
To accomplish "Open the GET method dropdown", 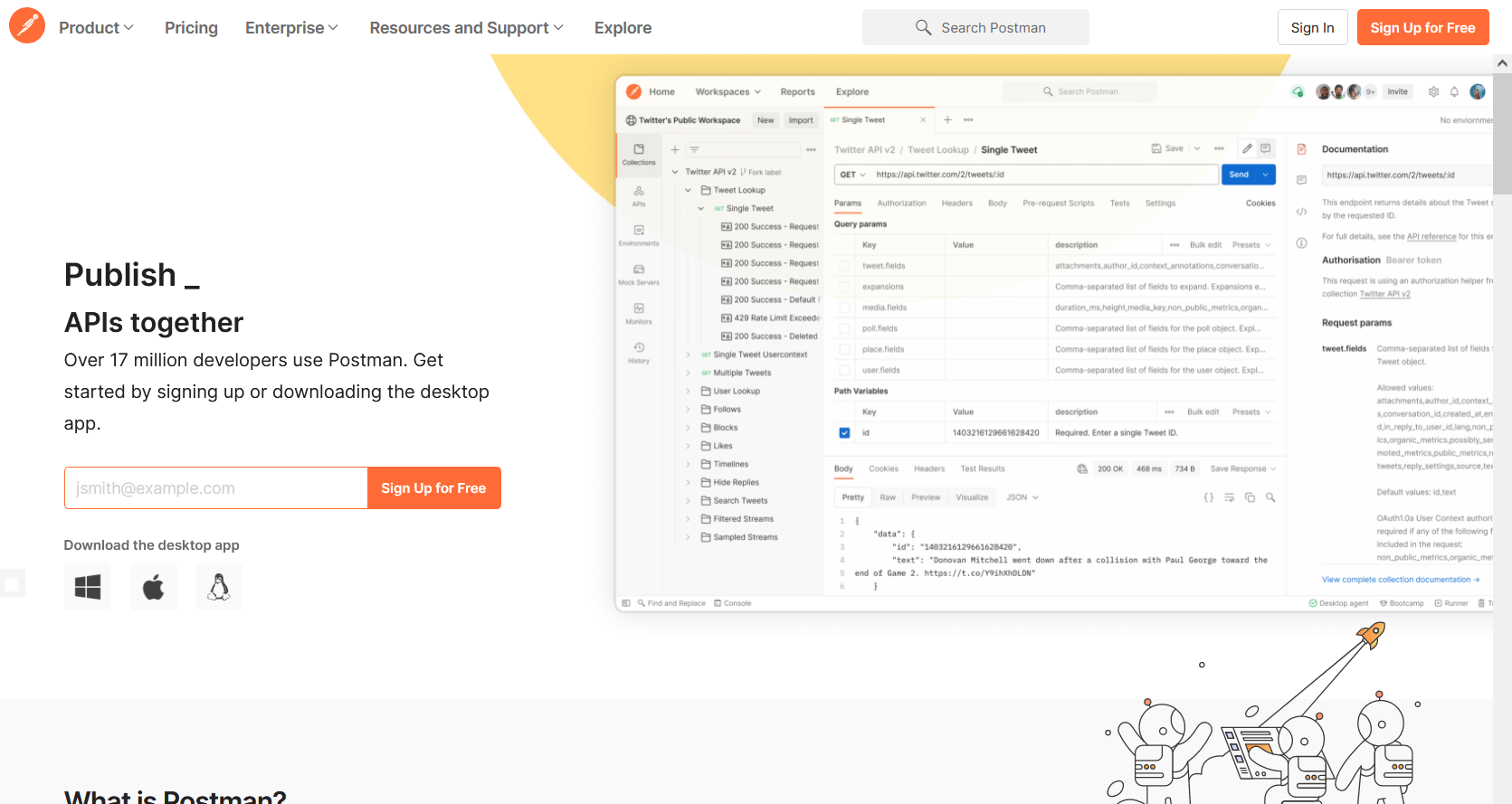I will (852, 175).
